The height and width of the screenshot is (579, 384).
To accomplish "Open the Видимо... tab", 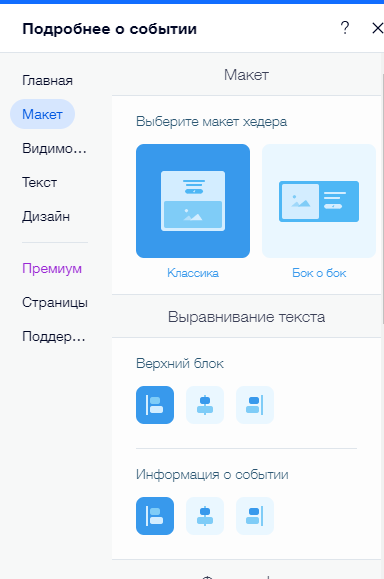I will pyautogui.click(x=54, y=148).
